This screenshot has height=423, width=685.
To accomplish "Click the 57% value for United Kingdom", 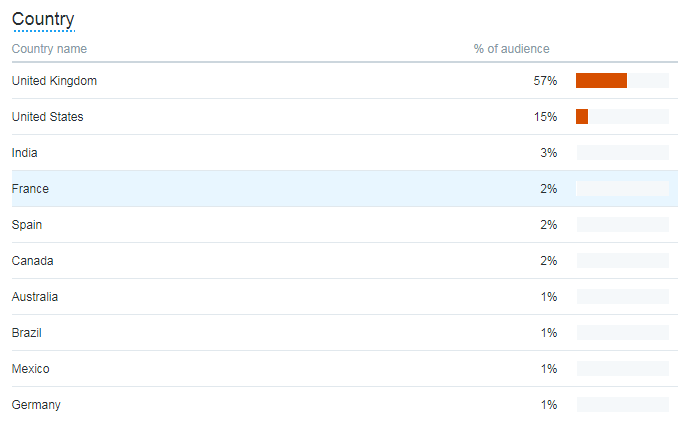I will (545, 81).
